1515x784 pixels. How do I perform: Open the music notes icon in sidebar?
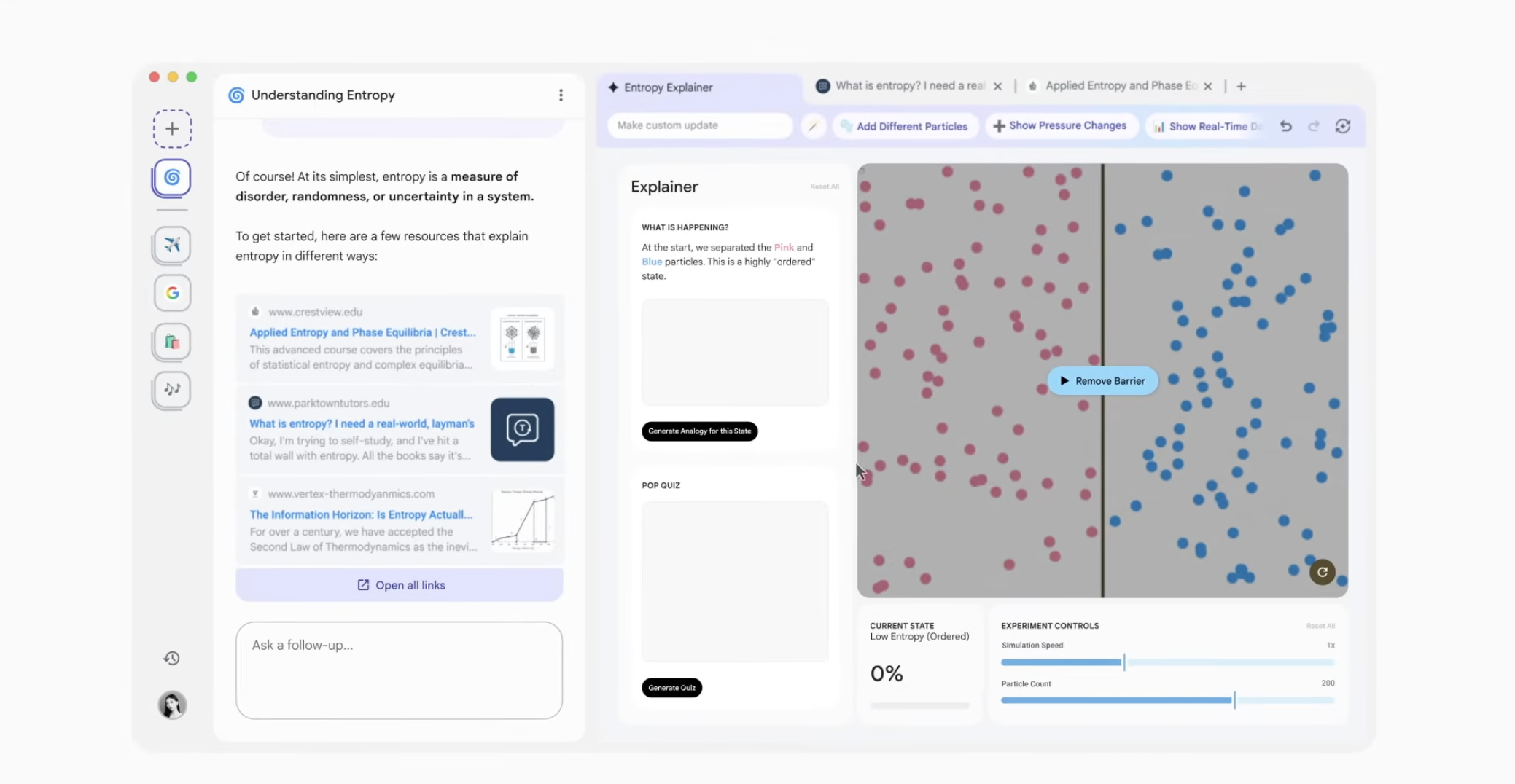click(x=172, y=389)
